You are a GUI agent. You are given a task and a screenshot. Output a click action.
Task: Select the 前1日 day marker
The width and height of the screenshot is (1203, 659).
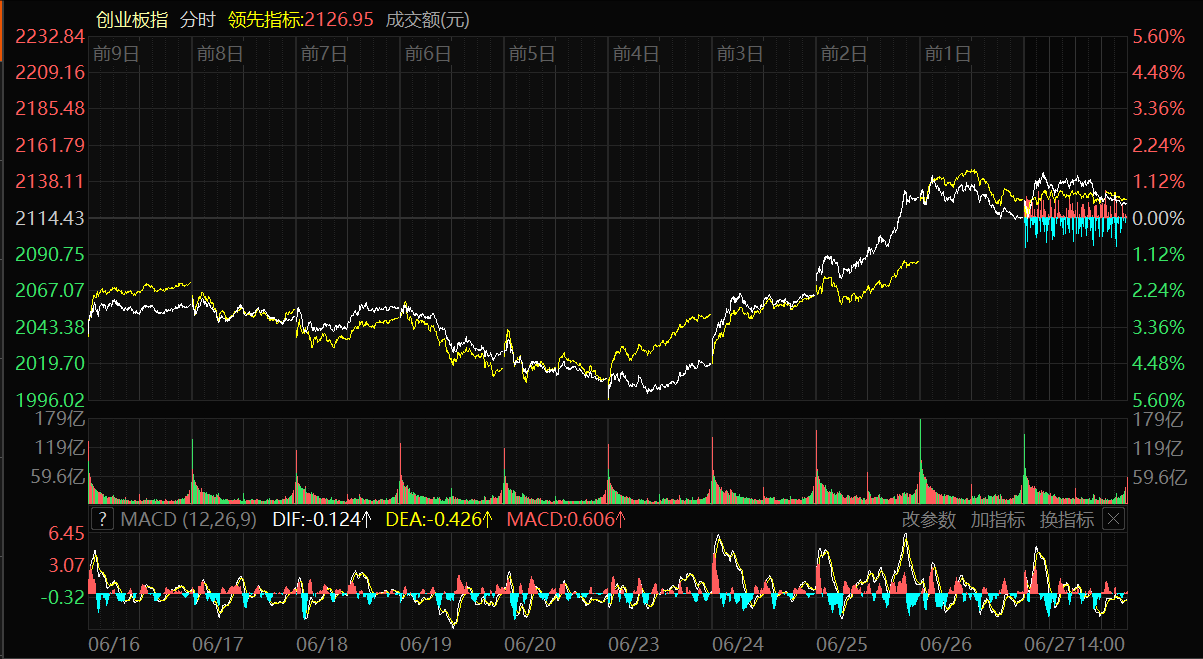pyautogui.click(x=947, y=54)
